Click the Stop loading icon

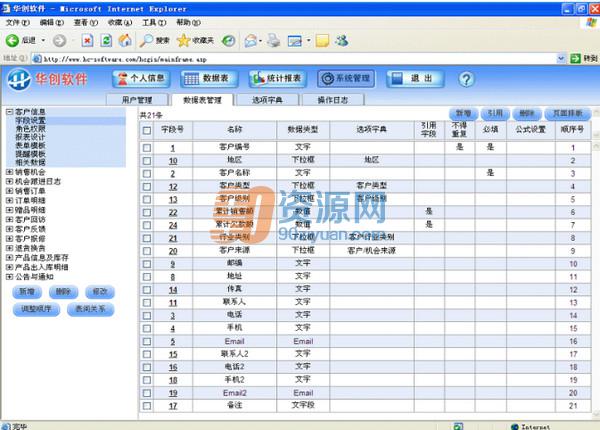[x=87, y=40]
